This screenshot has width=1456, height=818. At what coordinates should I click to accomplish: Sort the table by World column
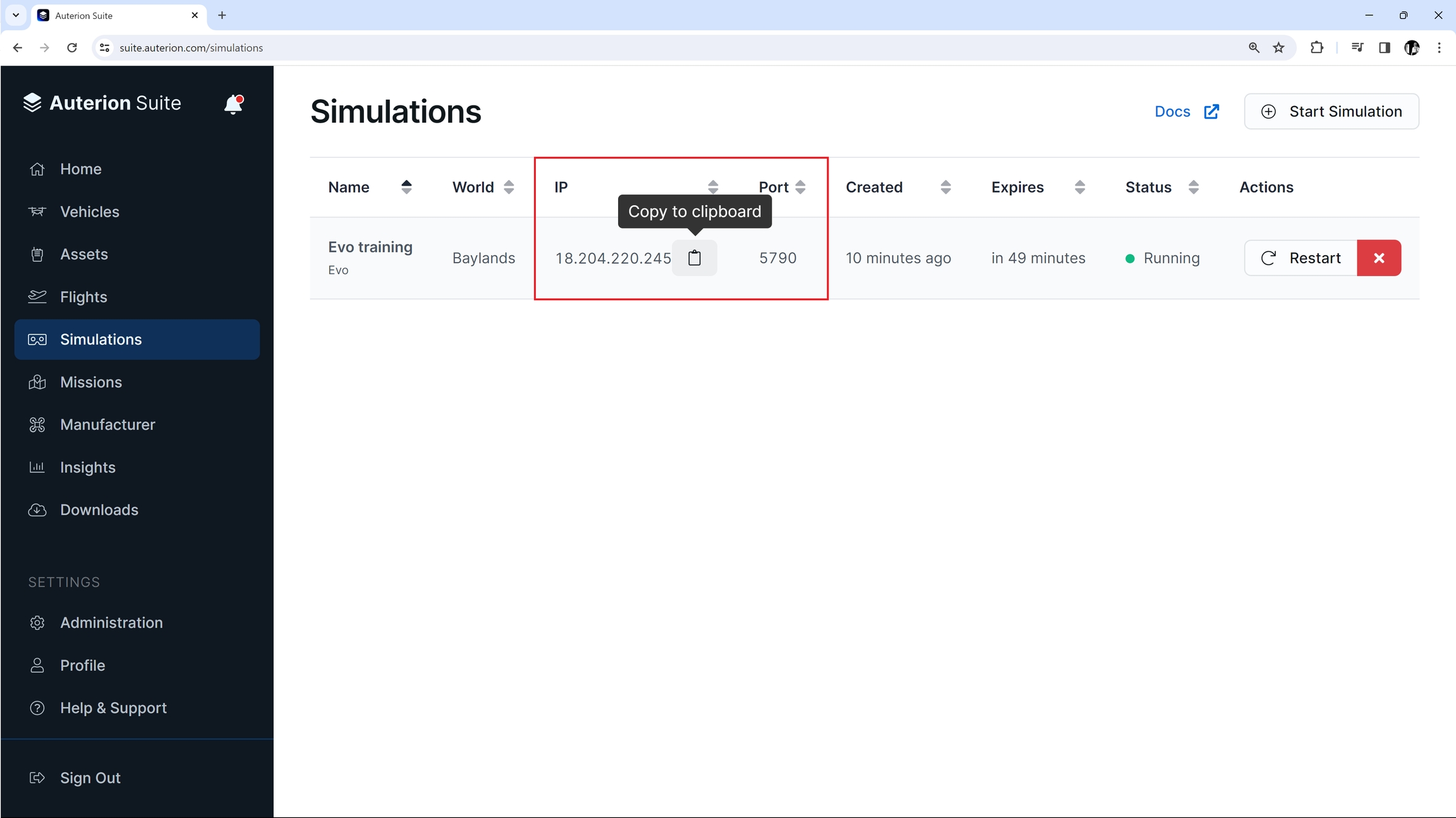[x=509, y=187]
